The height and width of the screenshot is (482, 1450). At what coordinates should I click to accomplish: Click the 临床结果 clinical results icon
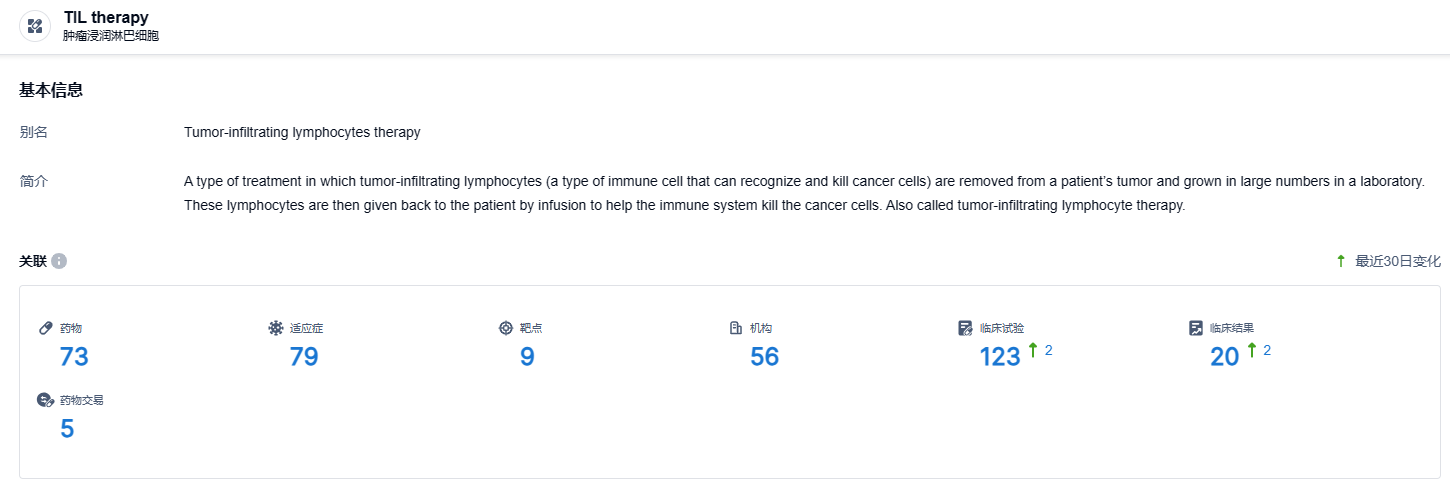click(x=1195, y=328)
